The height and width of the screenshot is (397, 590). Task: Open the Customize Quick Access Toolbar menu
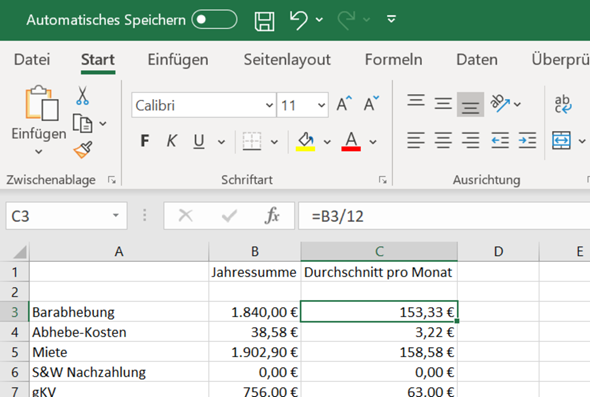pyautogui.click(x=391, y=19)
